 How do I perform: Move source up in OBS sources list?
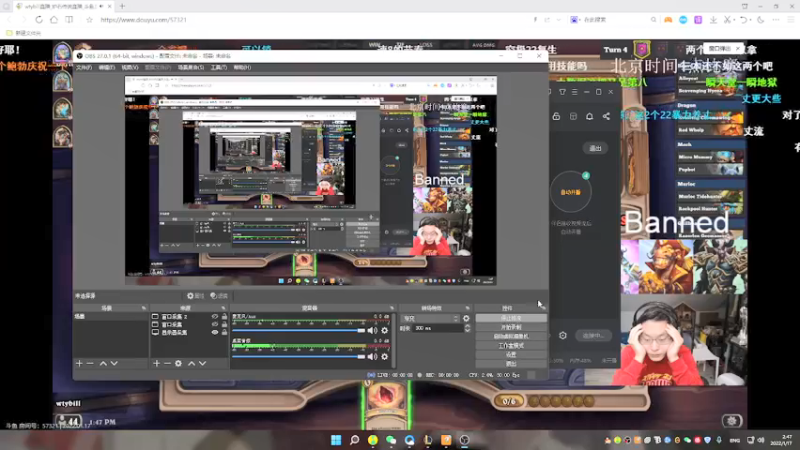(x=191, y=363)
